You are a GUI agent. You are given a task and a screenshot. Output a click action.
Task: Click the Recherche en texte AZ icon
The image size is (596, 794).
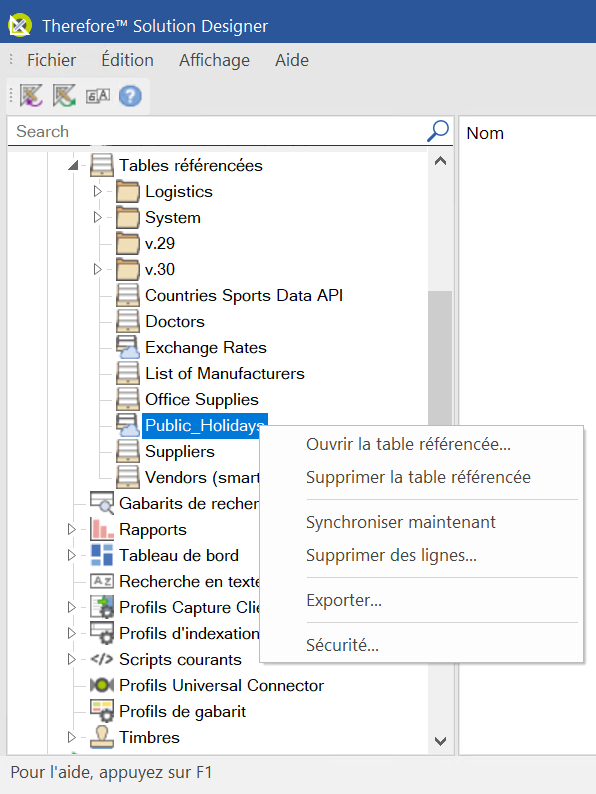(x=102, y=581)
